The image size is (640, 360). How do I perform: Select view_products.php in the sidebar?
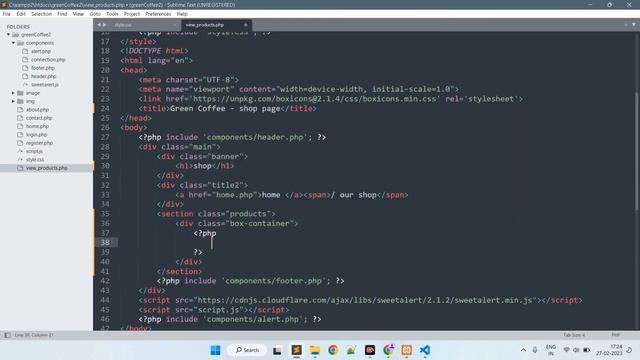47,168
